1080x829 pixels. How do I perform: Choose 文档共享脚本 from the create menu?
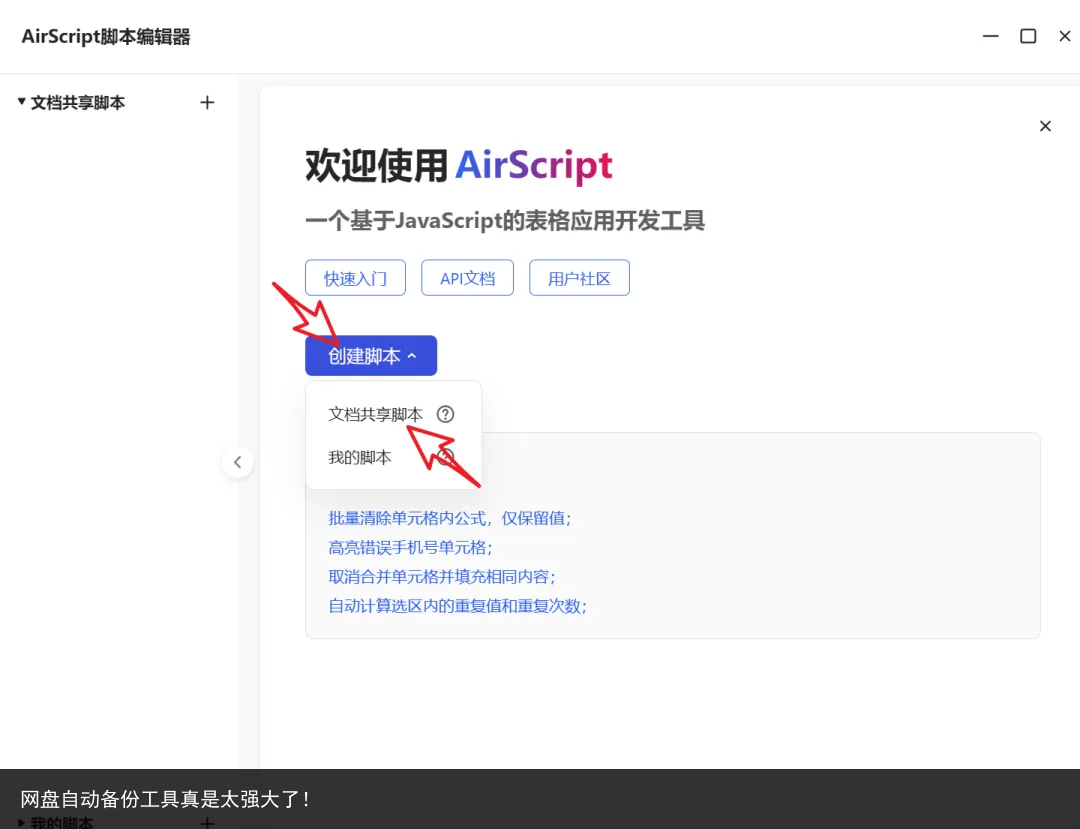(375, 414)
